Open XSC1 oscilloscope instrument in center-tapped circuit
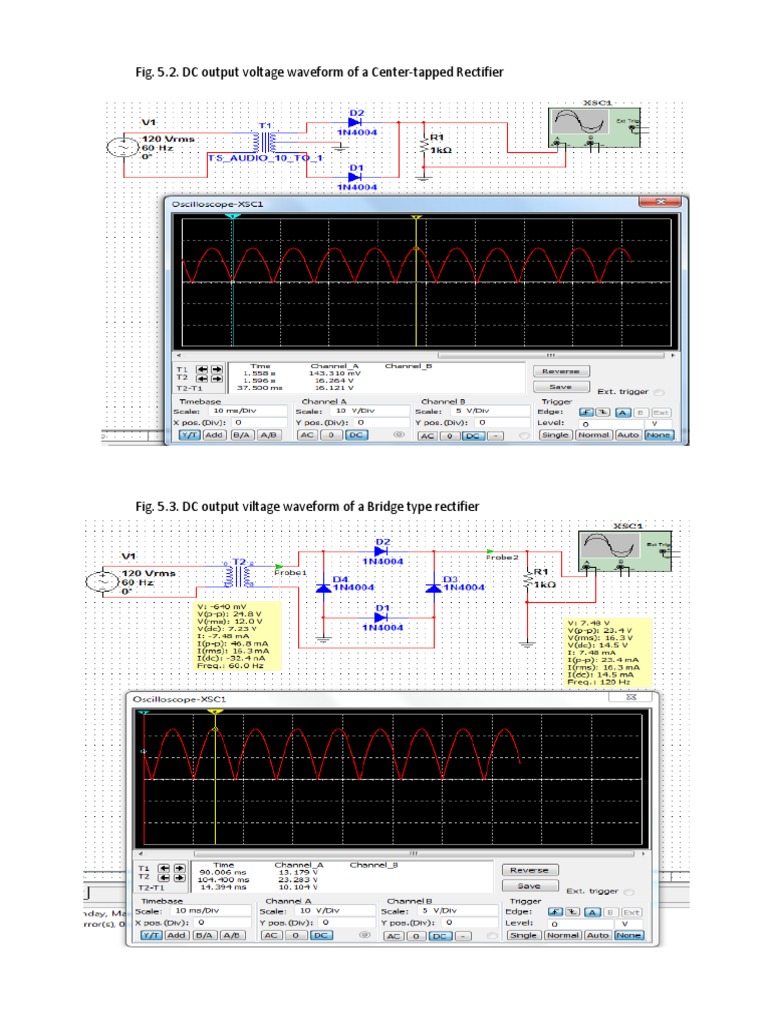The image size is (768, 1024). (593, 128)
